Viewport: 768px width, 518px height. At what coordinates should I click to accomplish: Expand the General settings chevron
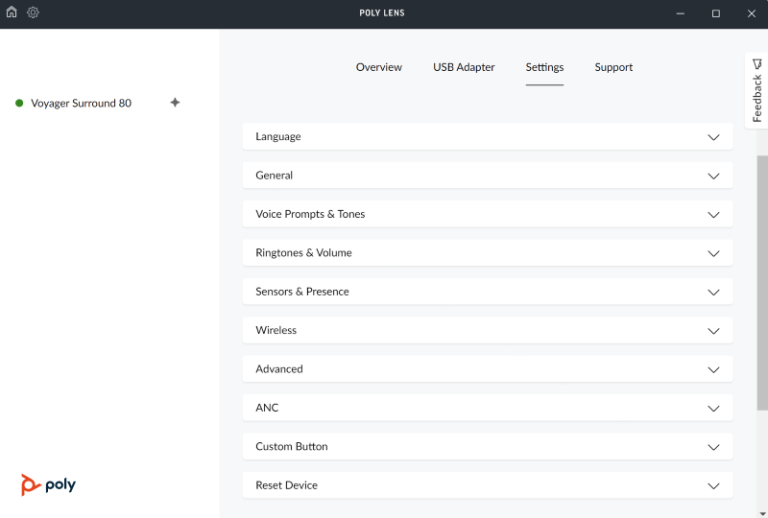click(713, 176)
